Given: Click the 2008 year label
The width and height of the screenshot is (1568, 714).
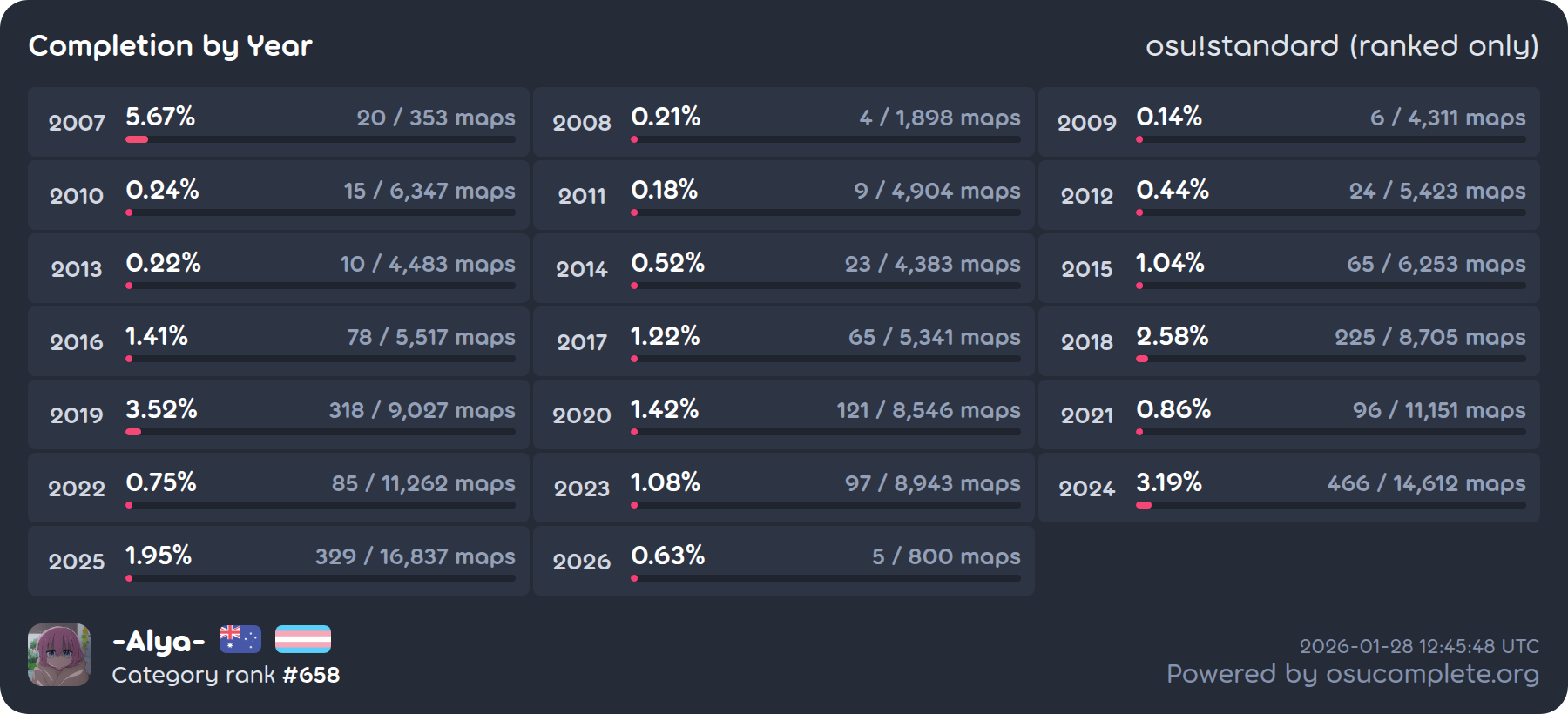Looking at the screenshot, I should pyautogui.click(x=582, y=123).
